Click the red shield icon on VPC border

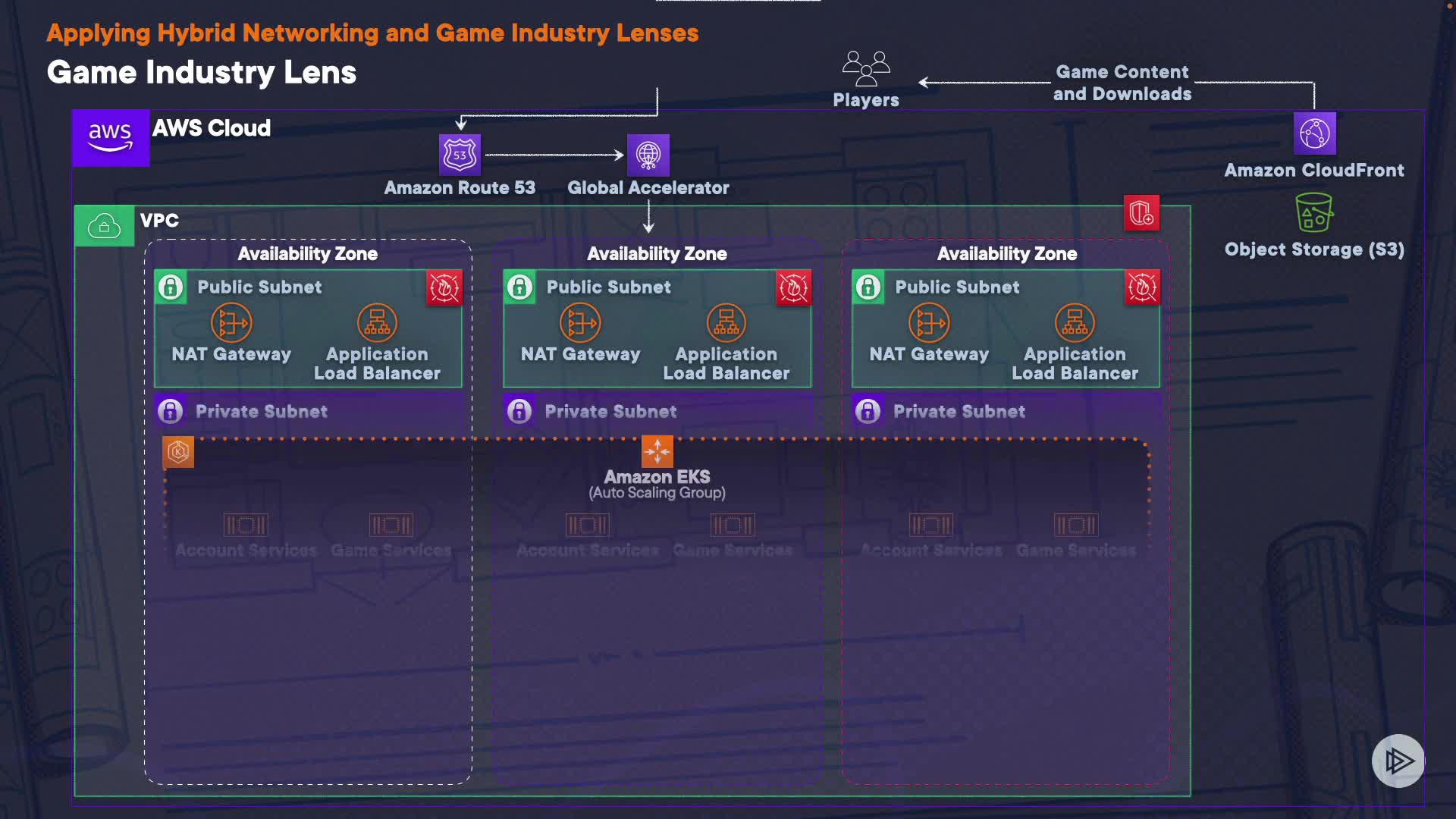(x=1141, y=213)
